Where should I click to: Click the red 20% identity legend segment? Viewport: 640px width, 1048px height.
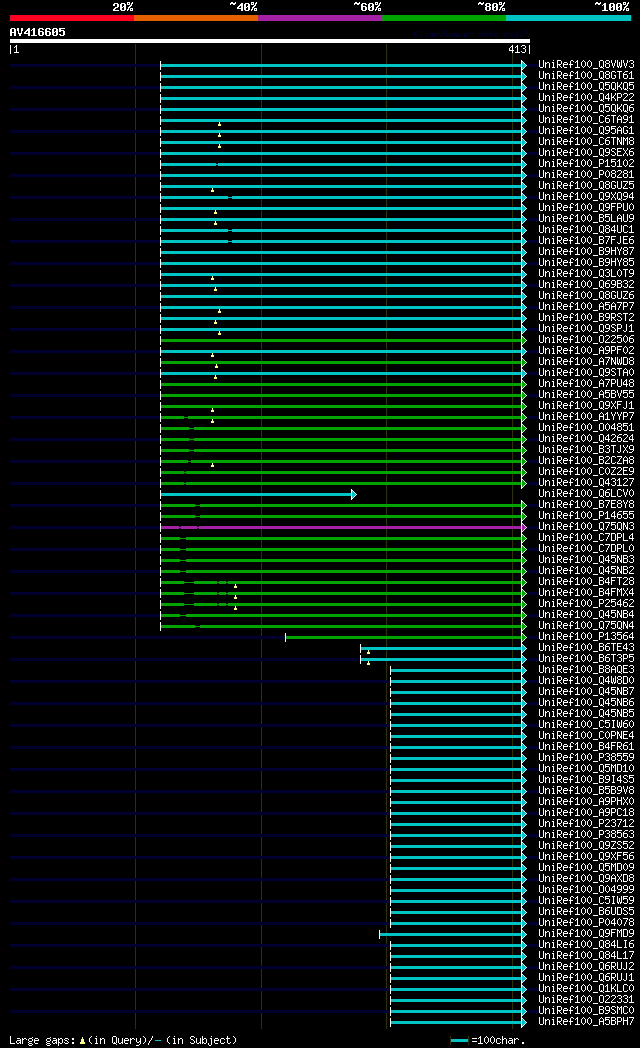(71, 18)
